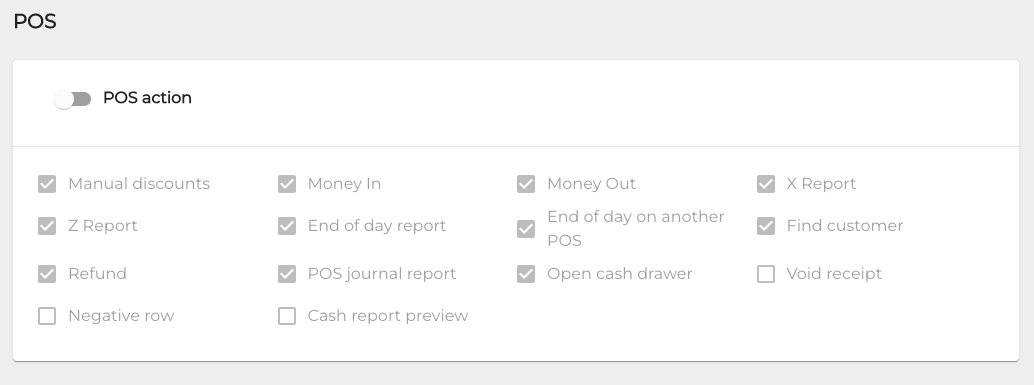Uncheck the End of day report checkbox
Image resolution: width=1034 pixels, height=385 pixels.
coord(287,226)
